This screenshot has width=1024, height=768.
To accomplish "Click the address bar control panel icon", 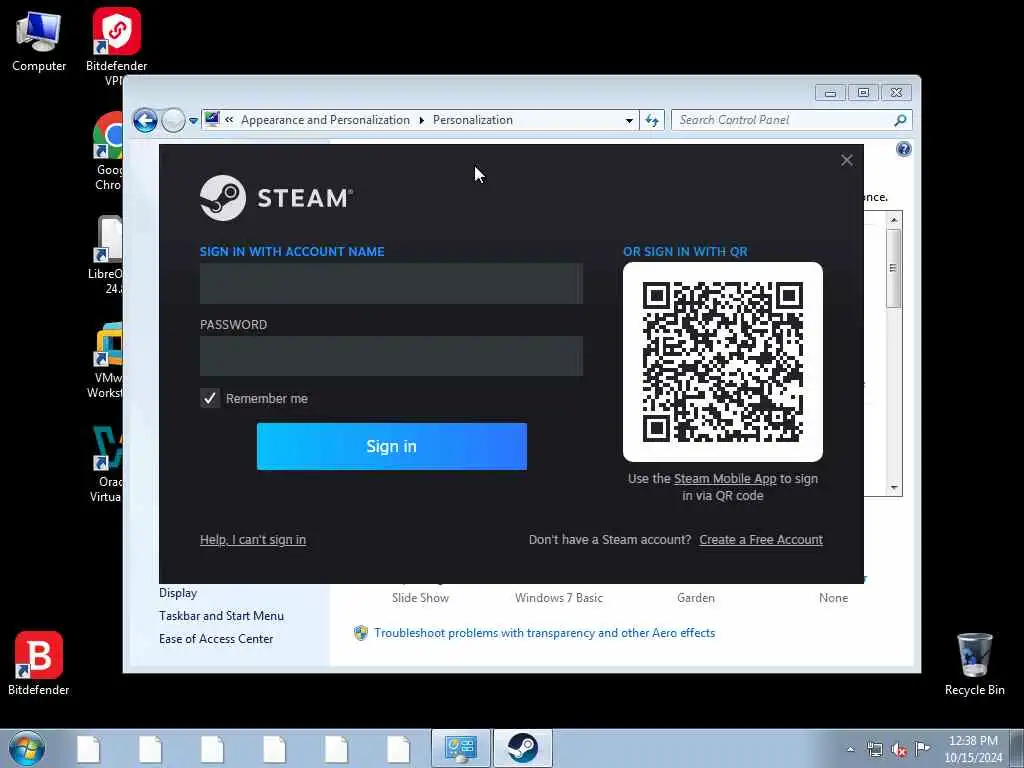I will [x=212, y=120].
